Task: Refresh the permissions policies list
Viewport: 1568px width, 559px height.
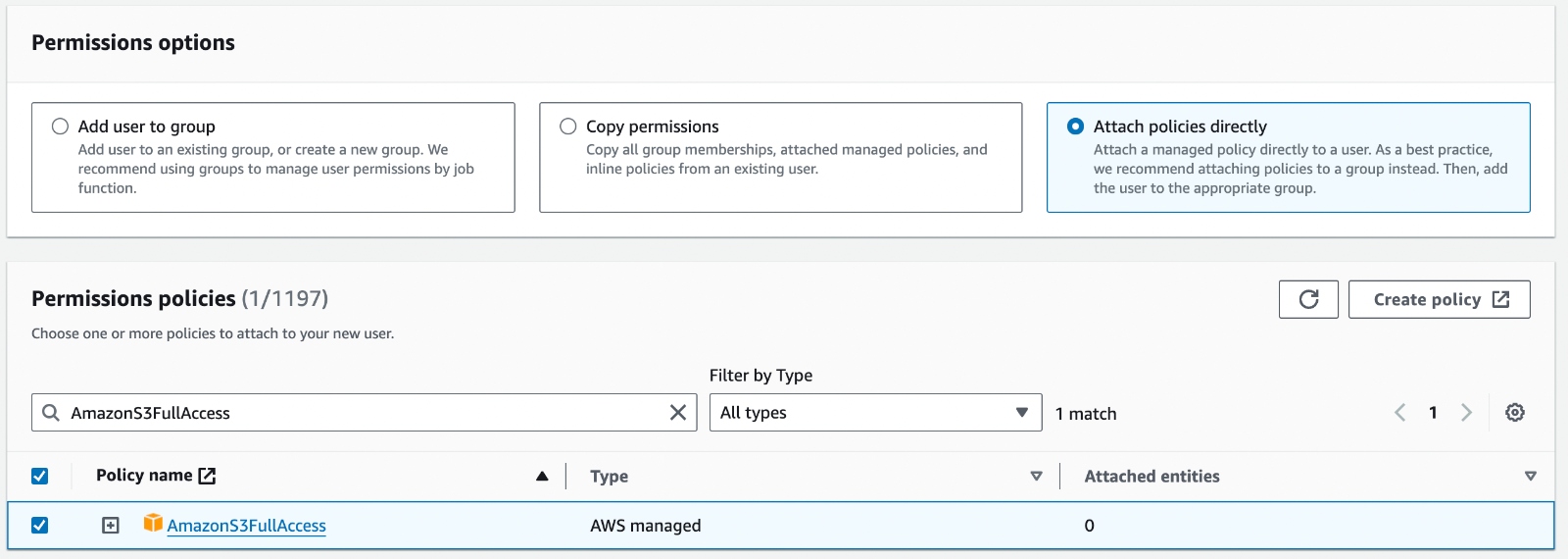Action: (x=1308, y=299)
